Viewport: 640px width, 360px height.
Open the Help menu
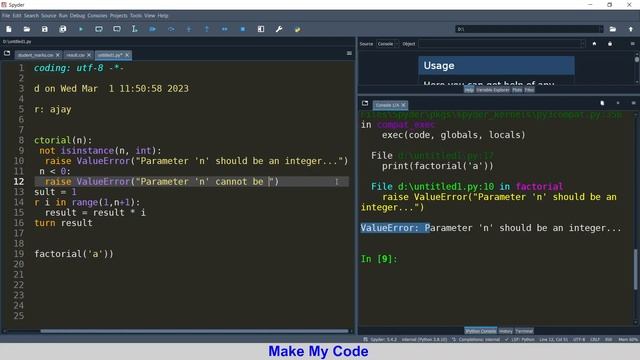(163, 16)
